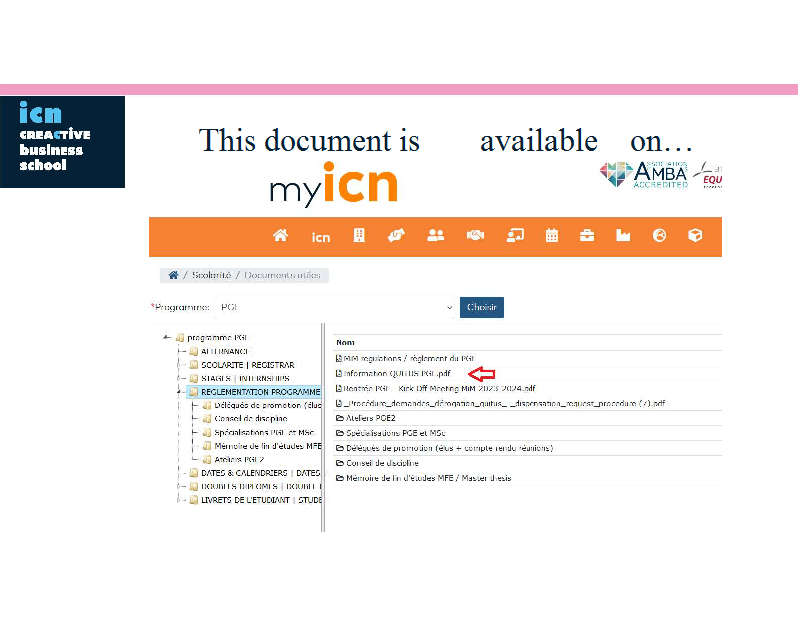Select Mémoire de fin d'études tree folder
This screenshot has height=618, width=800.
pyautogui.click(x=262, y=446)
